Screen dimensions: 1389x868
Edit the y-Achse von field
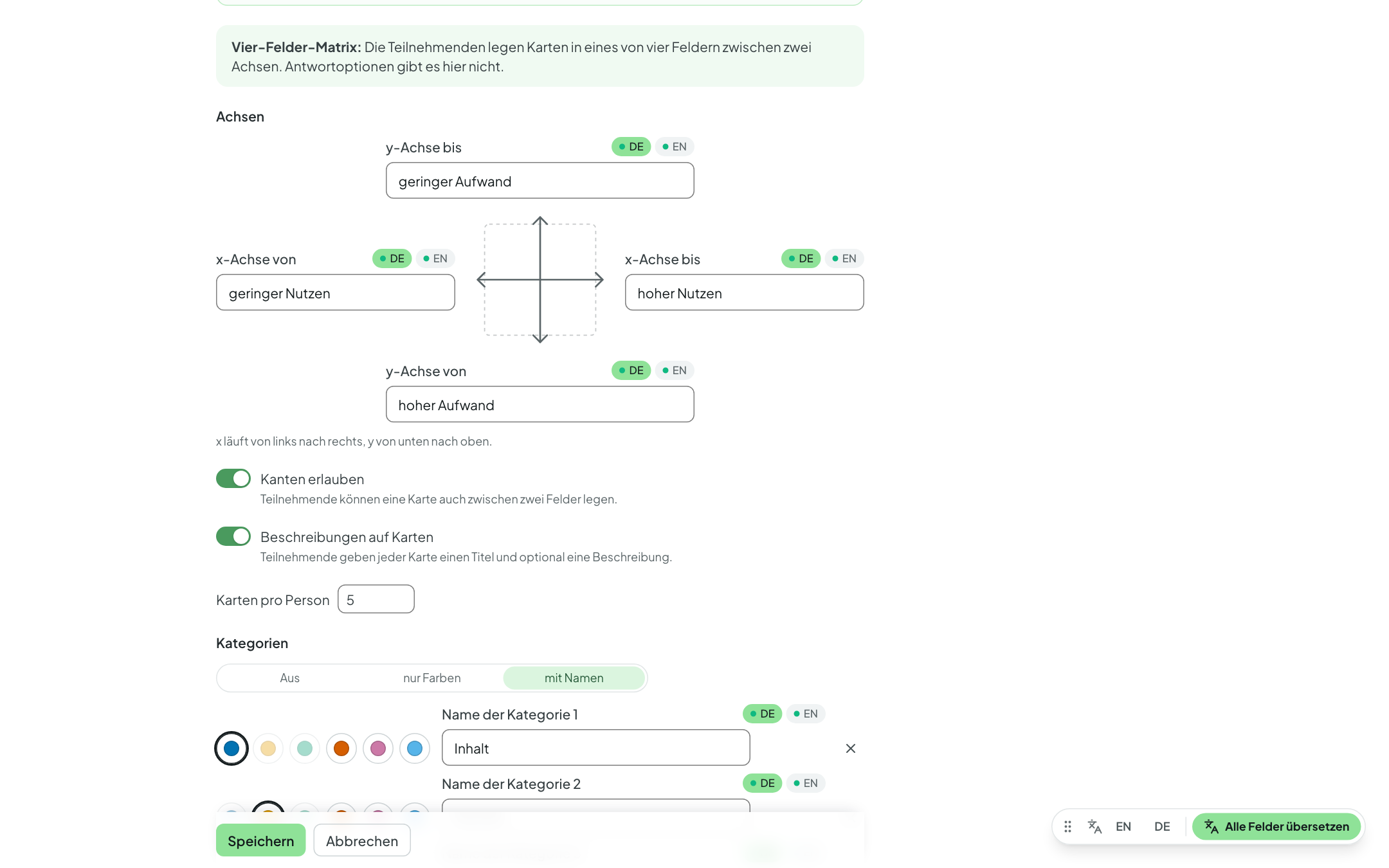click(x=540, y=404)
